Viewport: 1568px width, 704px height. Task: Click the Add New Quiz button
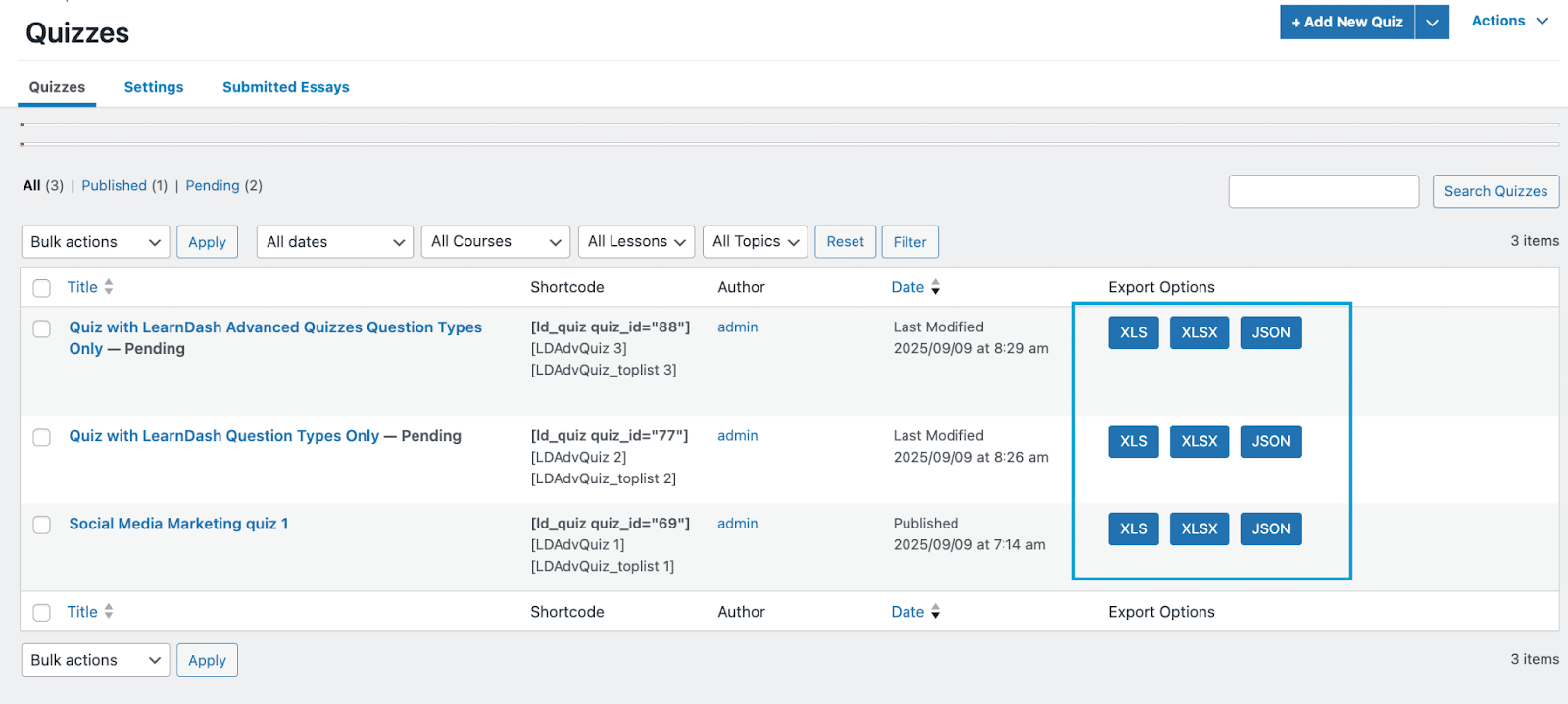1347,22
